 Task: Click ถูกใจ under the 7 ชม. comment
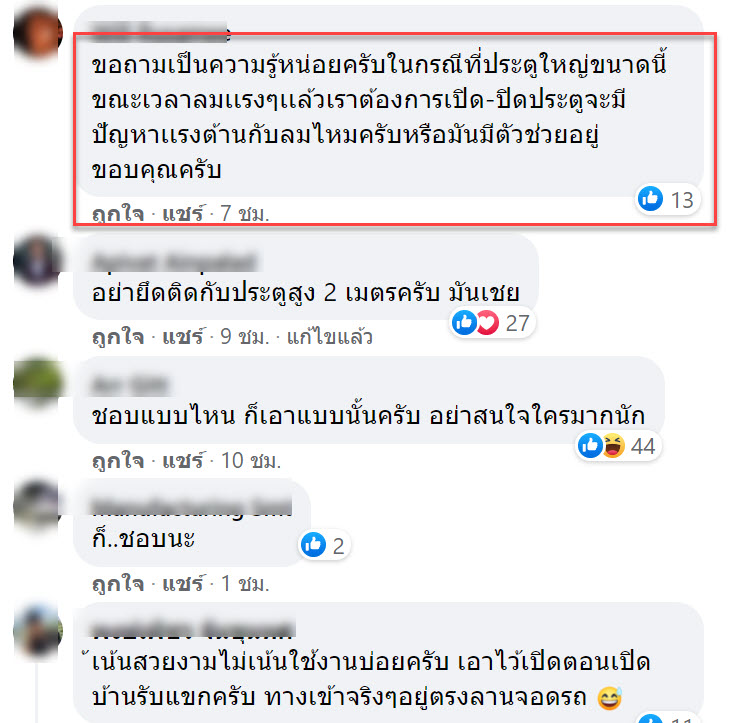click(118, 213)
